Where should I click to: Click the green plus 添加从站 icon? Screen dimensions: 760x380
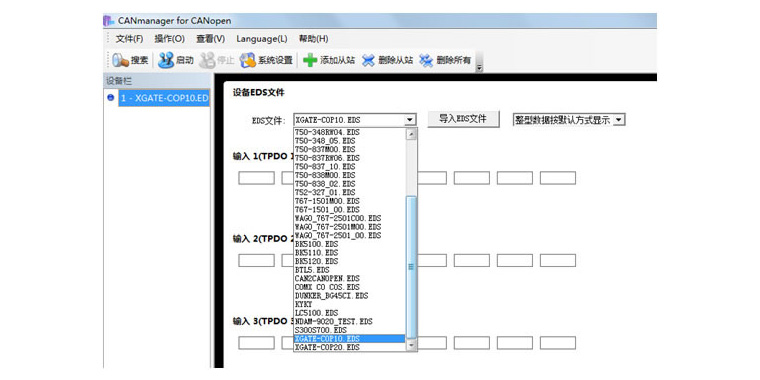click(310, 61)
